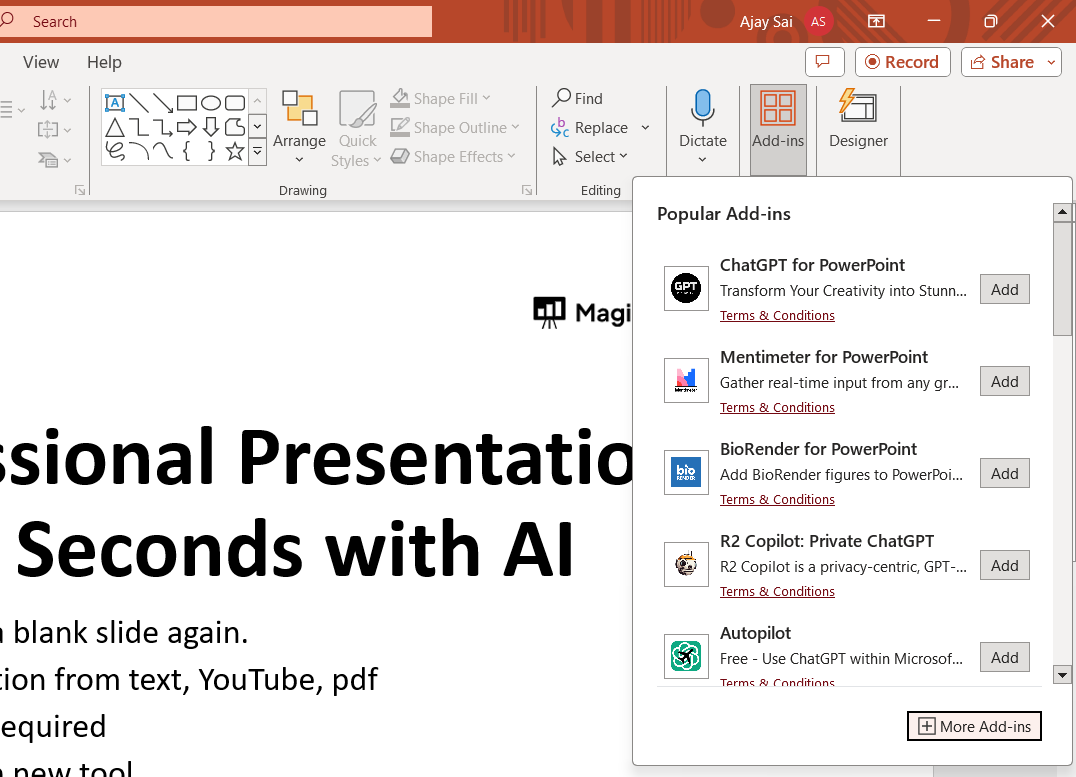The image size is (1076, 777).
Task: Open the Select dropdown in Editing
Action: pyautogui.click(x=591, y=157)
